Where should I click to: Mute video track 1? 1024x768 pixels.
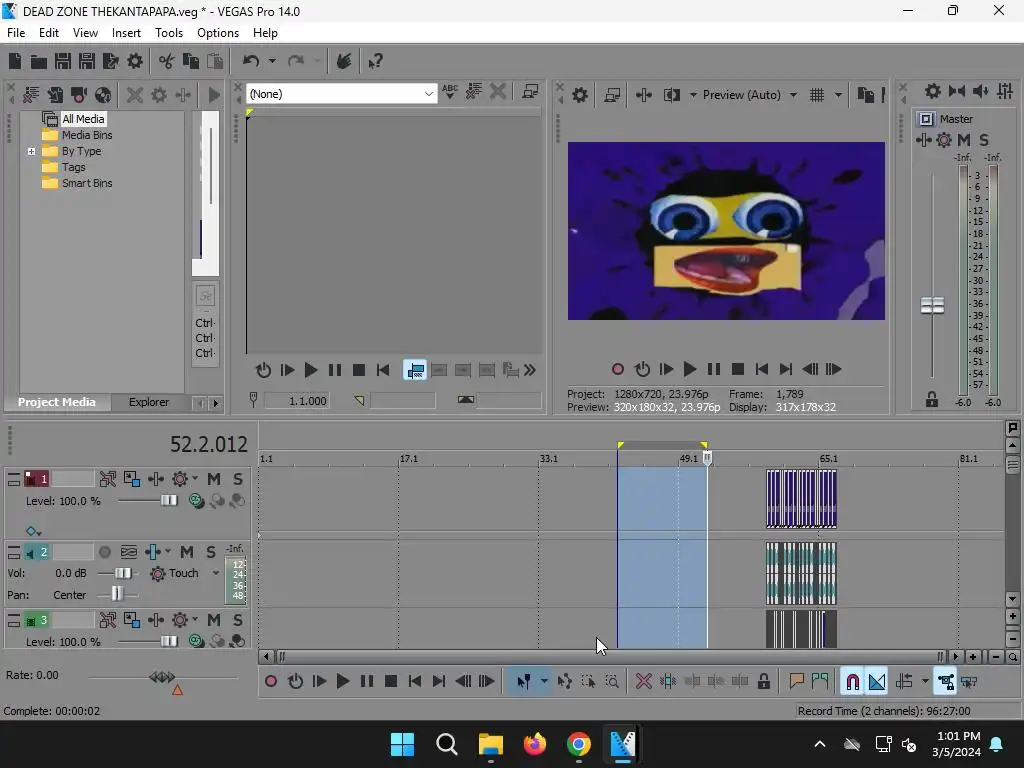[x=214, y=479]
